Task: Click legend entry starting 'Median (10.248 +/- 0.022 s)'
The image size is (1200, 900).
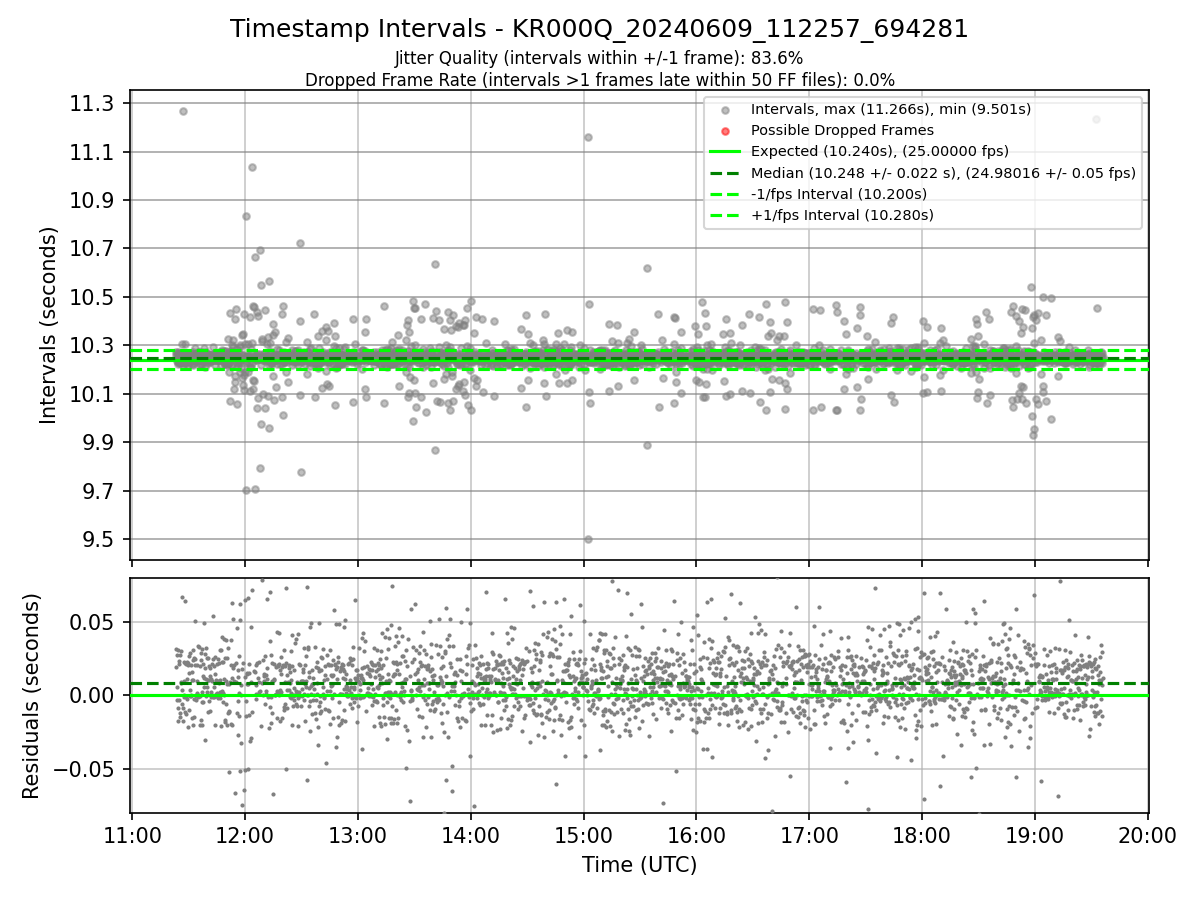Action: [943, 173]
